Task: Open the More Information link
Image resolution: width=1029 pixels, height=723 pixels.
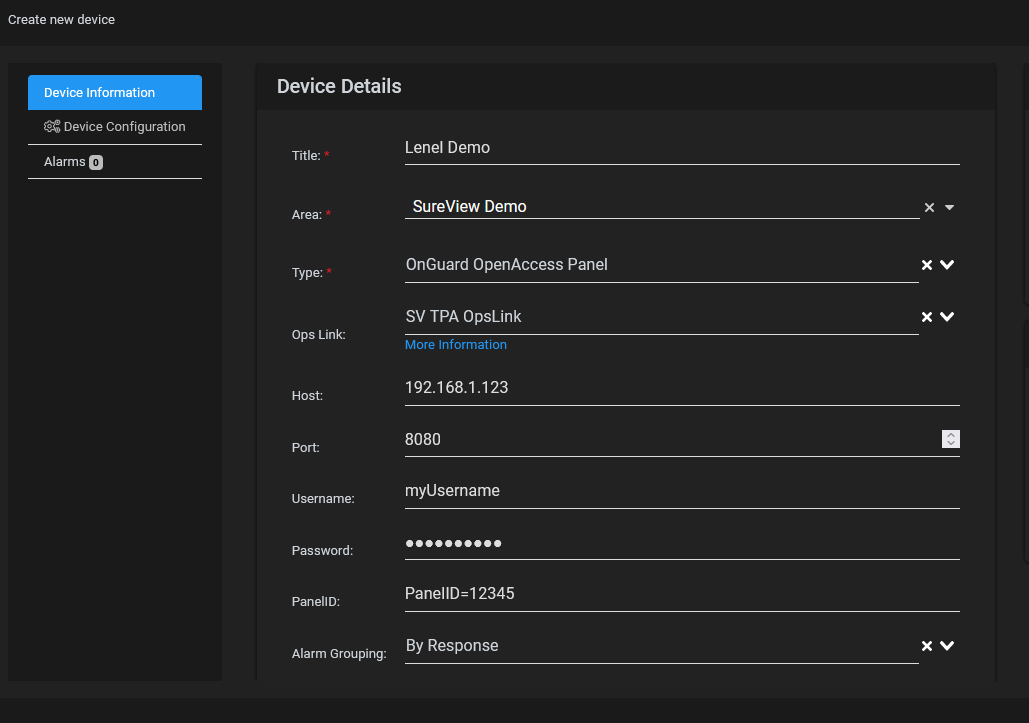Action: [455, 344]
